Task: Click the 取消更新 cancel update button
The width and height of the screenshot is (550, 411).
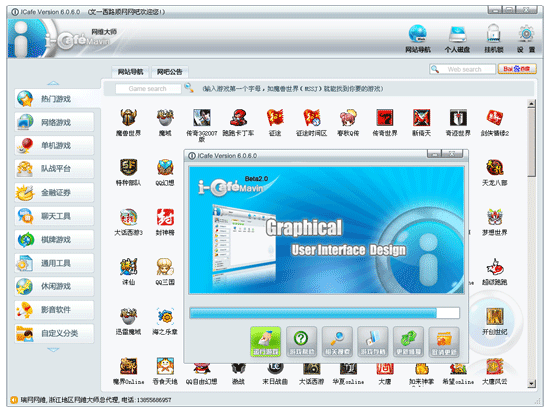Action: 444,342
